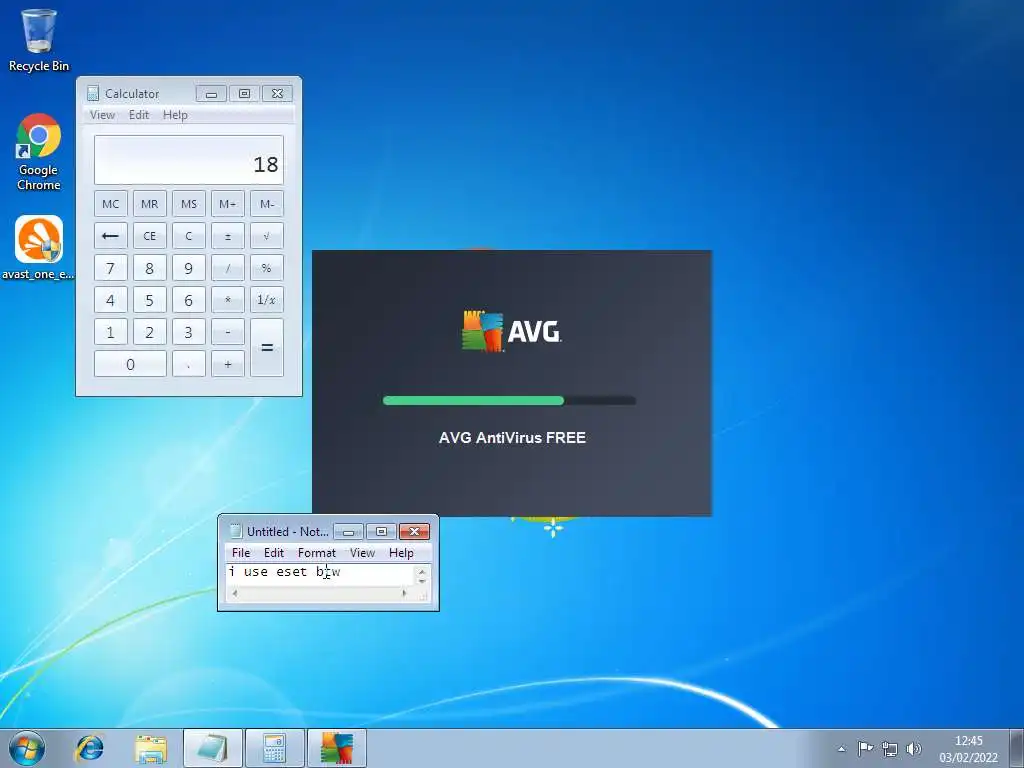Click calculator digit 4
The image size is (1024, 768).
point(110,300)
